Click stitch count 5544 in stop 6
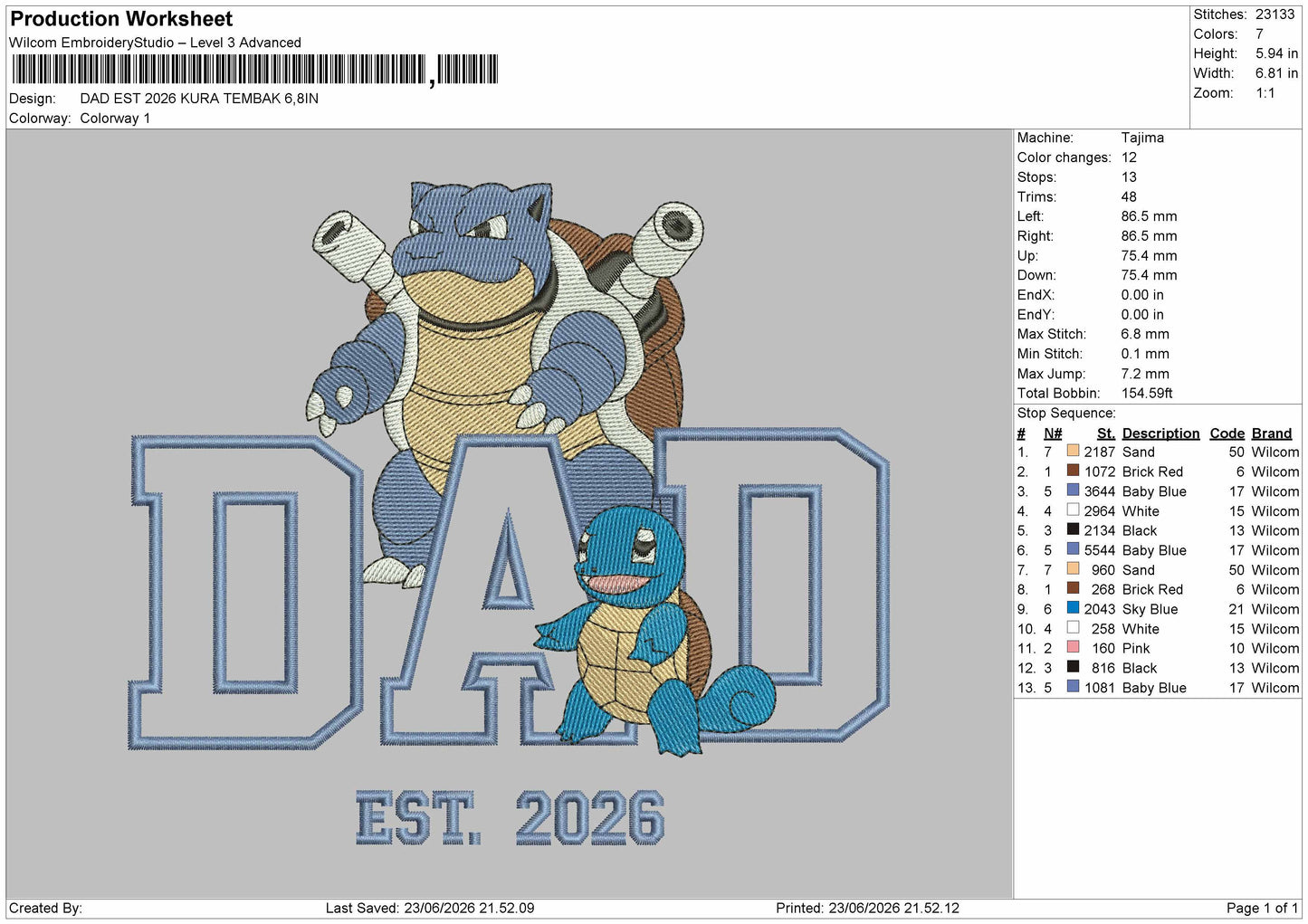The width and height of the screenshot is (1308, 924). [1100, 550]
